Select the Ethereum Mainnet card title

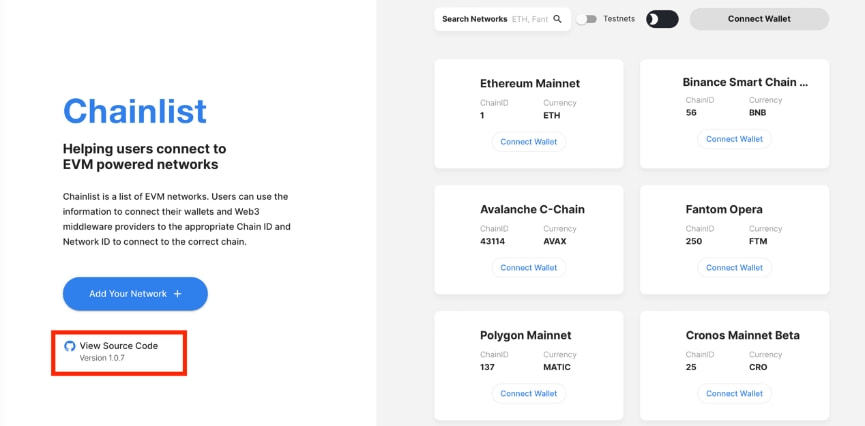[530, 84]
